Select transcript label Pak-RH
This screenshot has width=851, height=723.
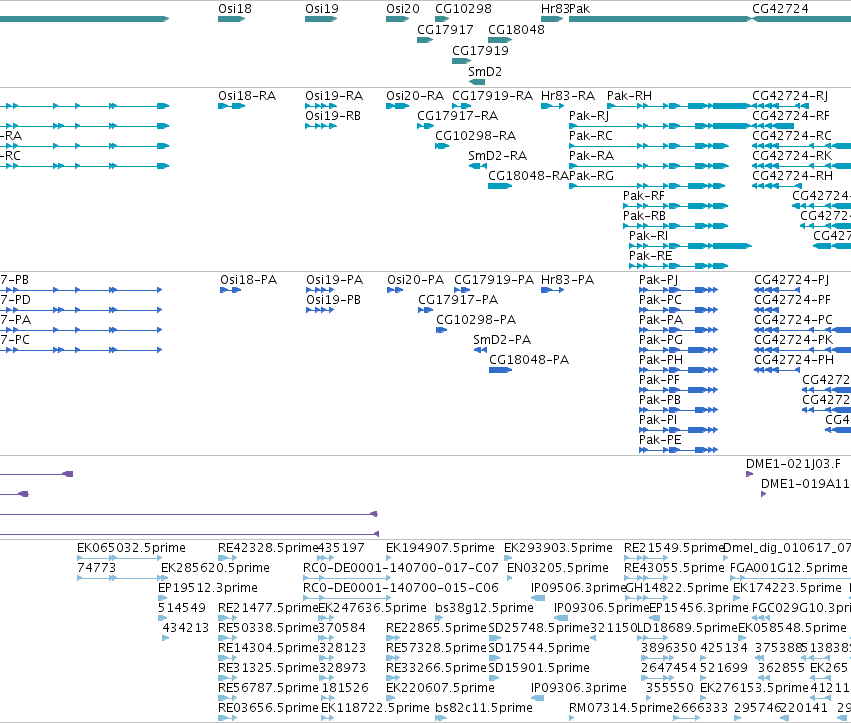click(x=629, y=96)
